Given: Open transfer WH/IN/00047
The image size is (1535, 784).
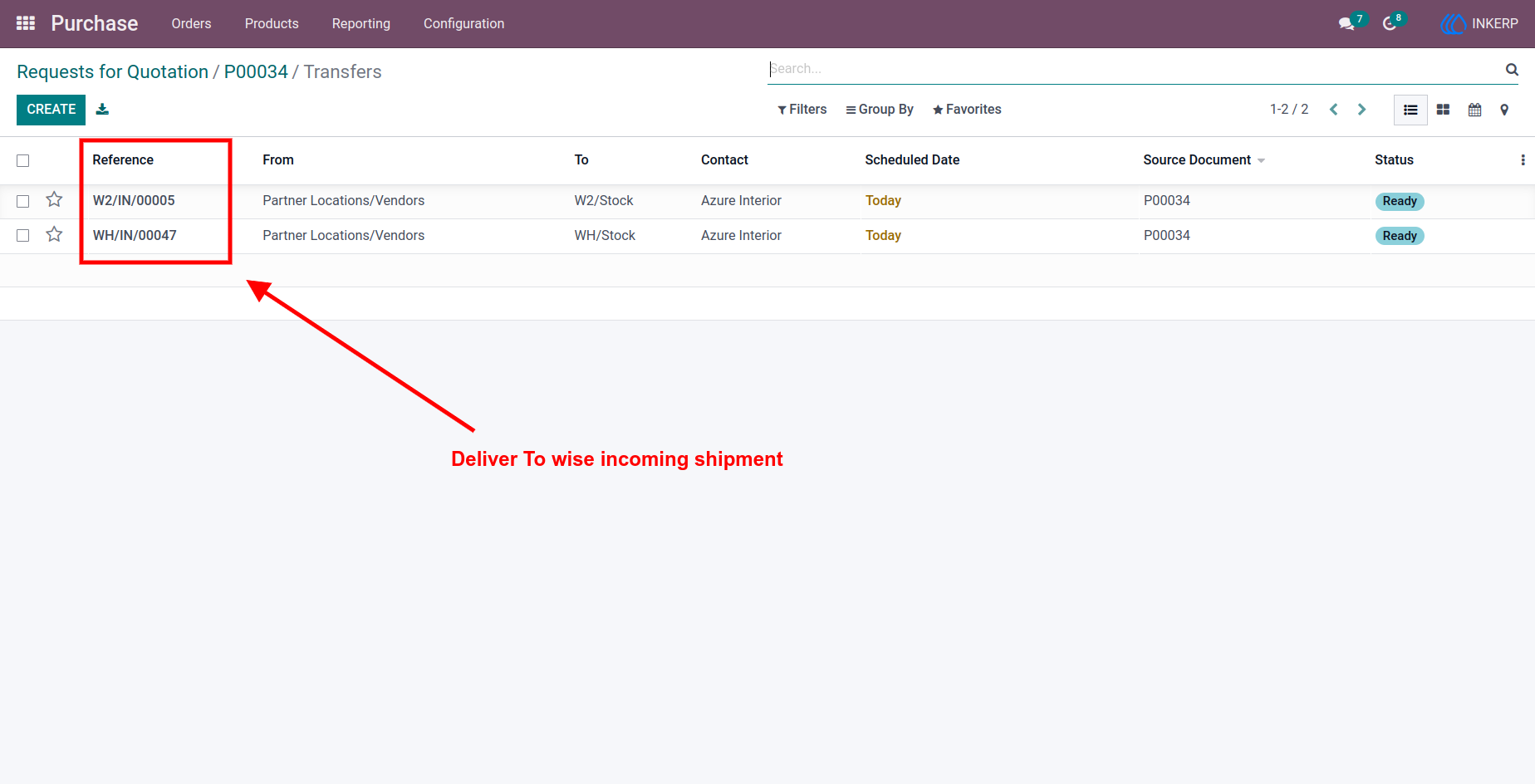Looking at the screenshot, I should click(135, 236).
